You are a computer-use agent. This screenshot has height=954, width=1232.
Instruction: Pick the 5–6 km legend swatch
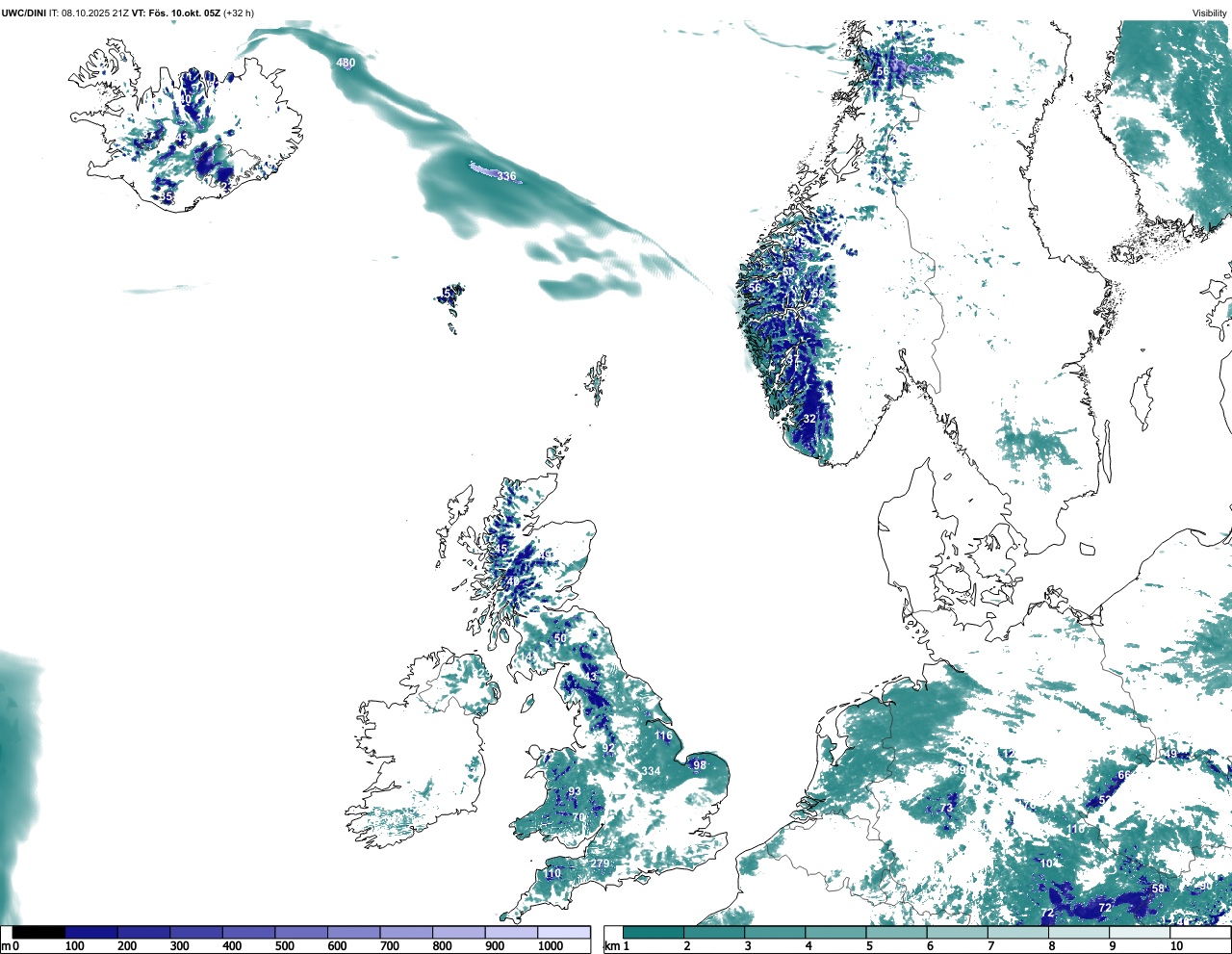click(897, 932)
